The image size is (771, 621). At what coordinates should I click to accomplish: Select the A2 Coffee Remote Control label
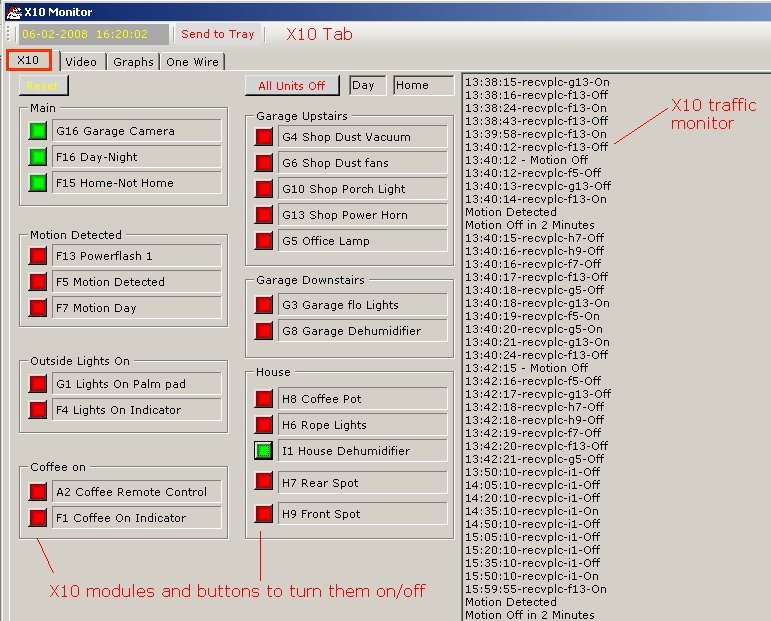[137, 492]
